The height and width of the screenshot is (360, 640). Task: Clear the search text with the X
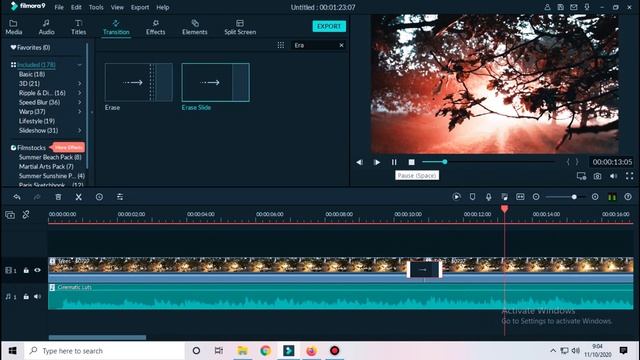click(341, 45)
